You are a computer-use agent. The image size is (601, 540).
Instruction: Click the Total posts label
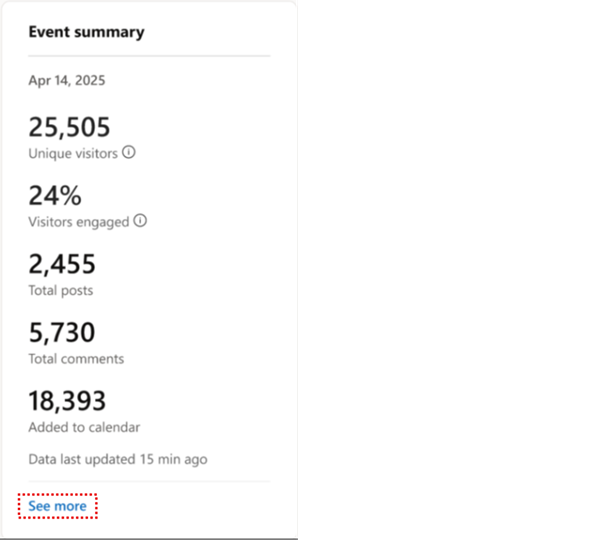[61, 291]
